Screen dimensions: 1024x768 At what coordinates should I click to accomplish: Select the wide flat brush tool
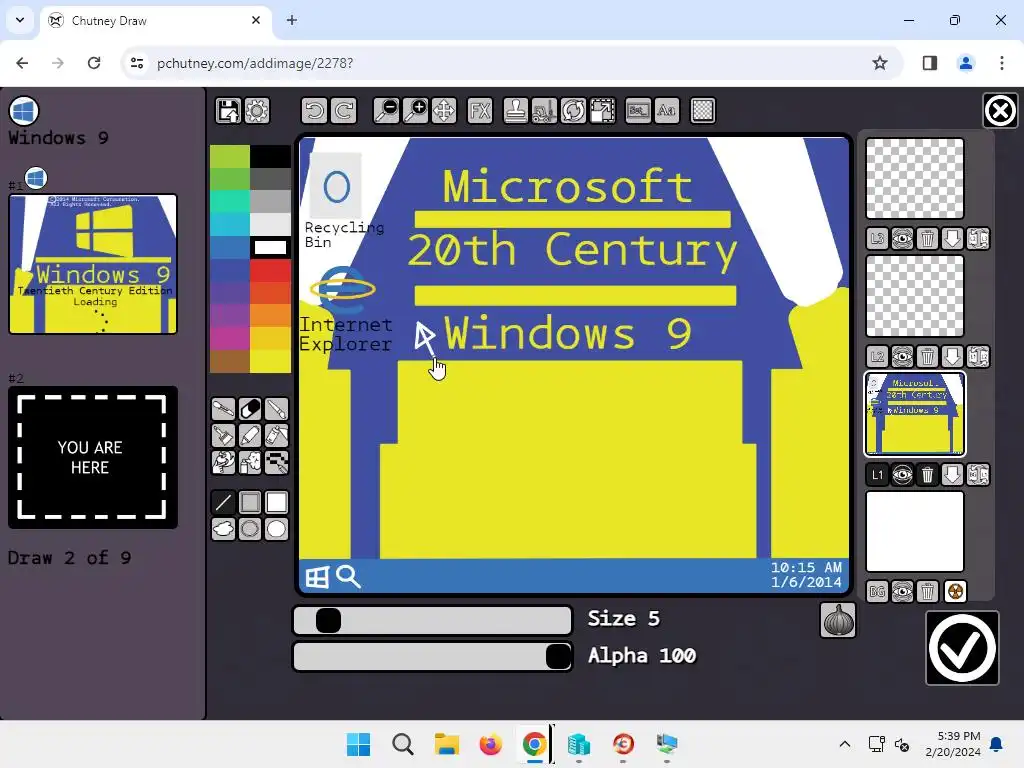tap(223, 436)
